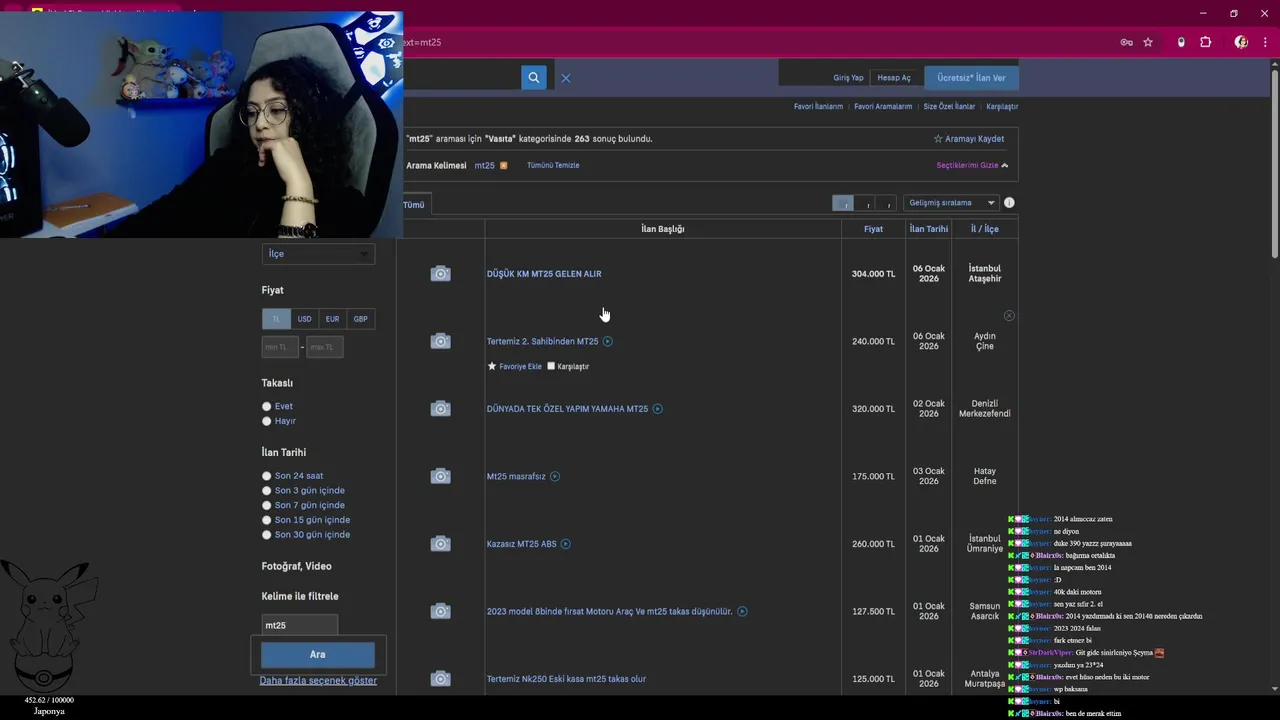
Task: Play video icon next to Mt25 masrafsız
Action: click(x=555, y=476)
